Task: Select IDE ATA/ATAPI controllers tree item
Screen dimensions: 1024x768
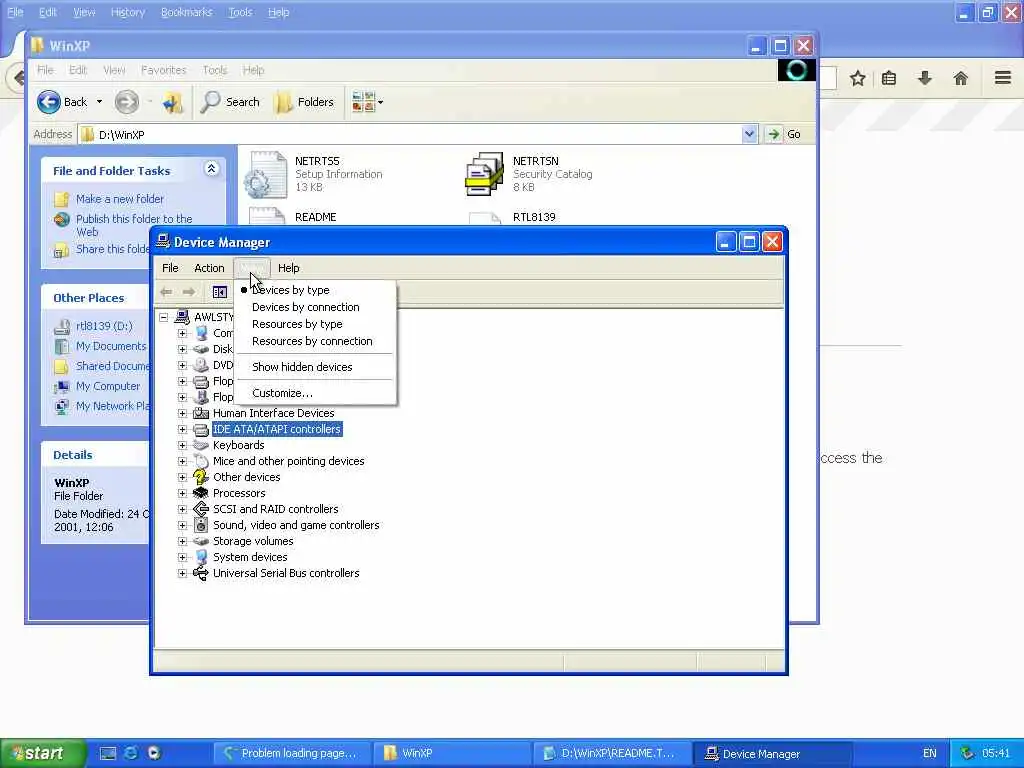Action: tap(276, 430)
